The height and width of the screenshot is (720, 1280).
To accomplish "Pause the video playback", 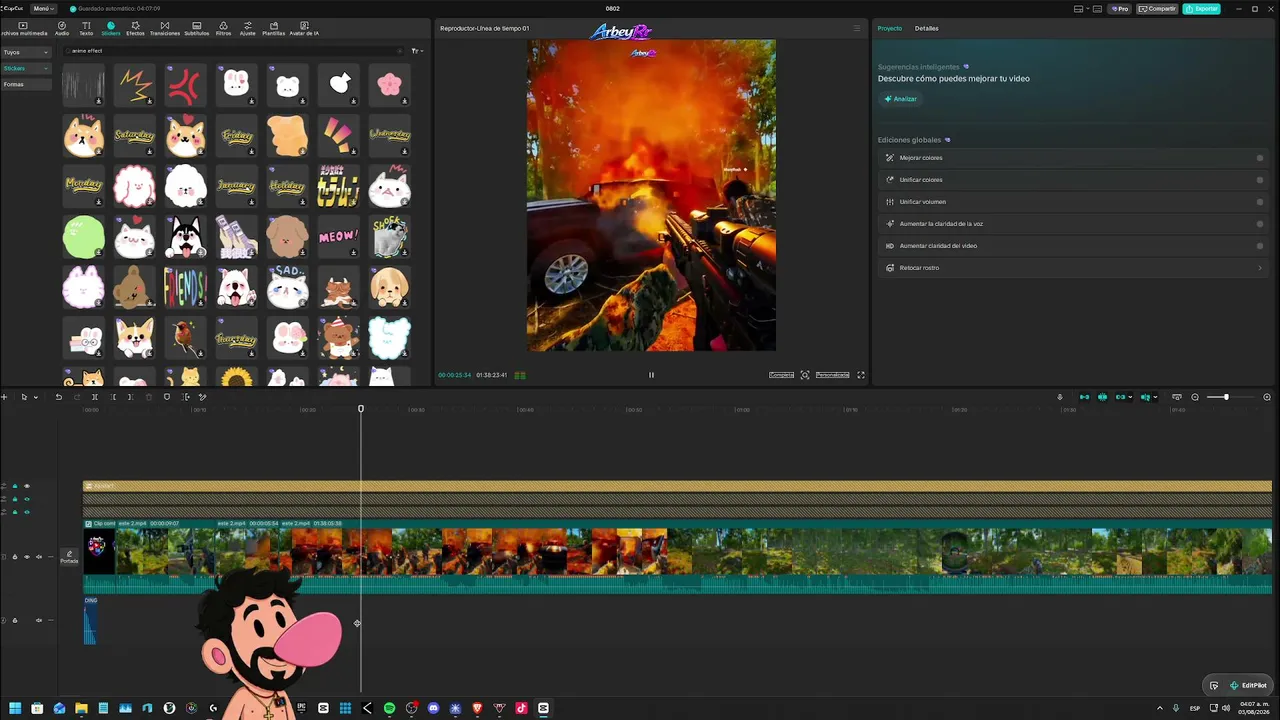I will [651, 375].
